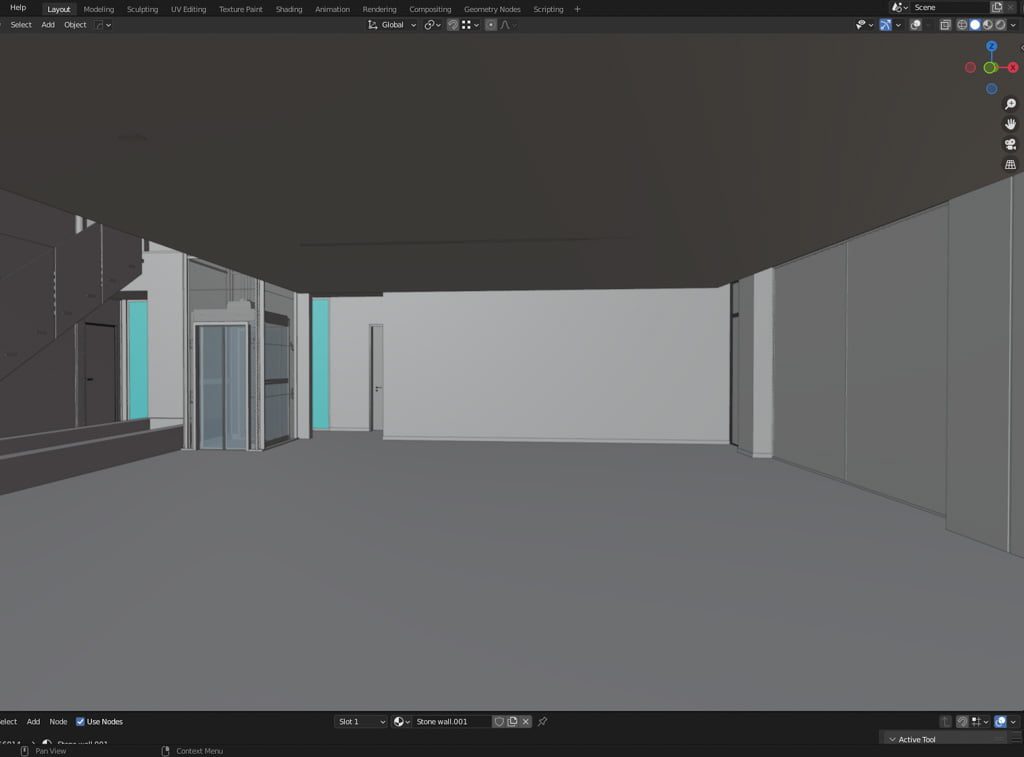
Task: Switch perspective/orthographic with the grid icon
Action: point(1010,165)
